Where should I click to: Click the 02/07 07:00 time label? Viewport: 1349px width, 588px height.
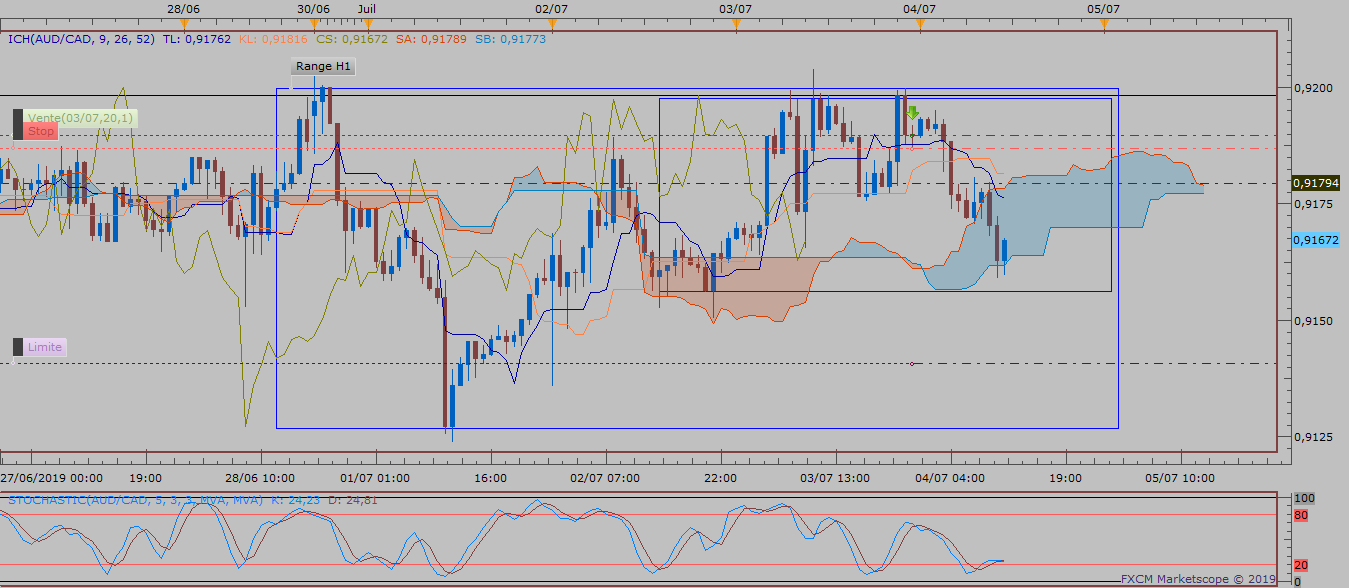click(606, 478)
